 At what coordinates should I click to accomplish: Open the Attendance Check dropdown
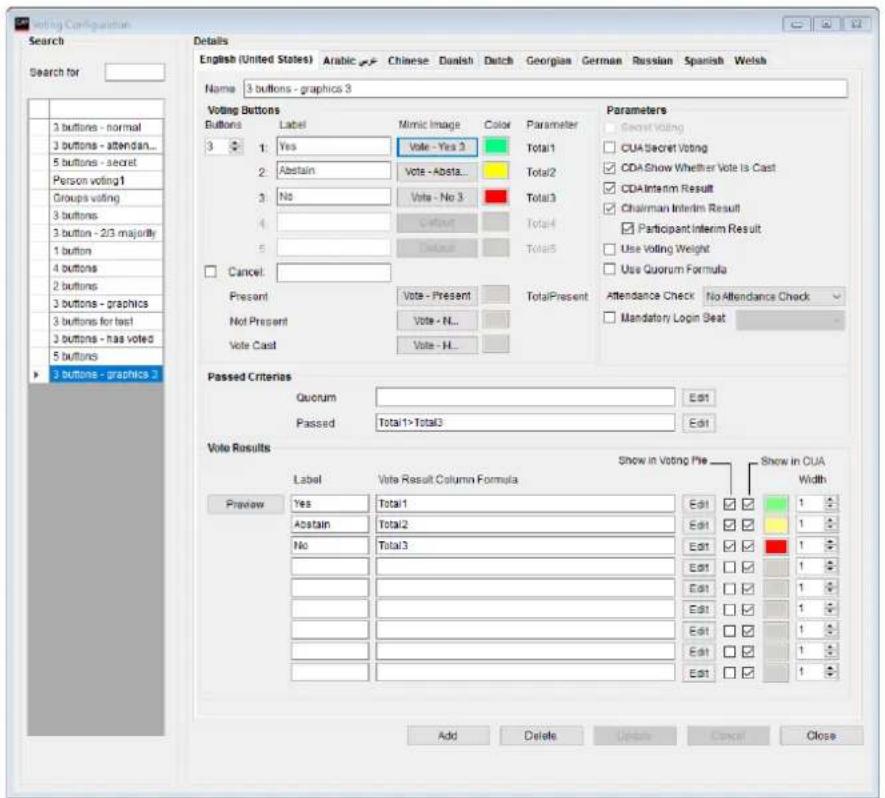pos(774,296)
